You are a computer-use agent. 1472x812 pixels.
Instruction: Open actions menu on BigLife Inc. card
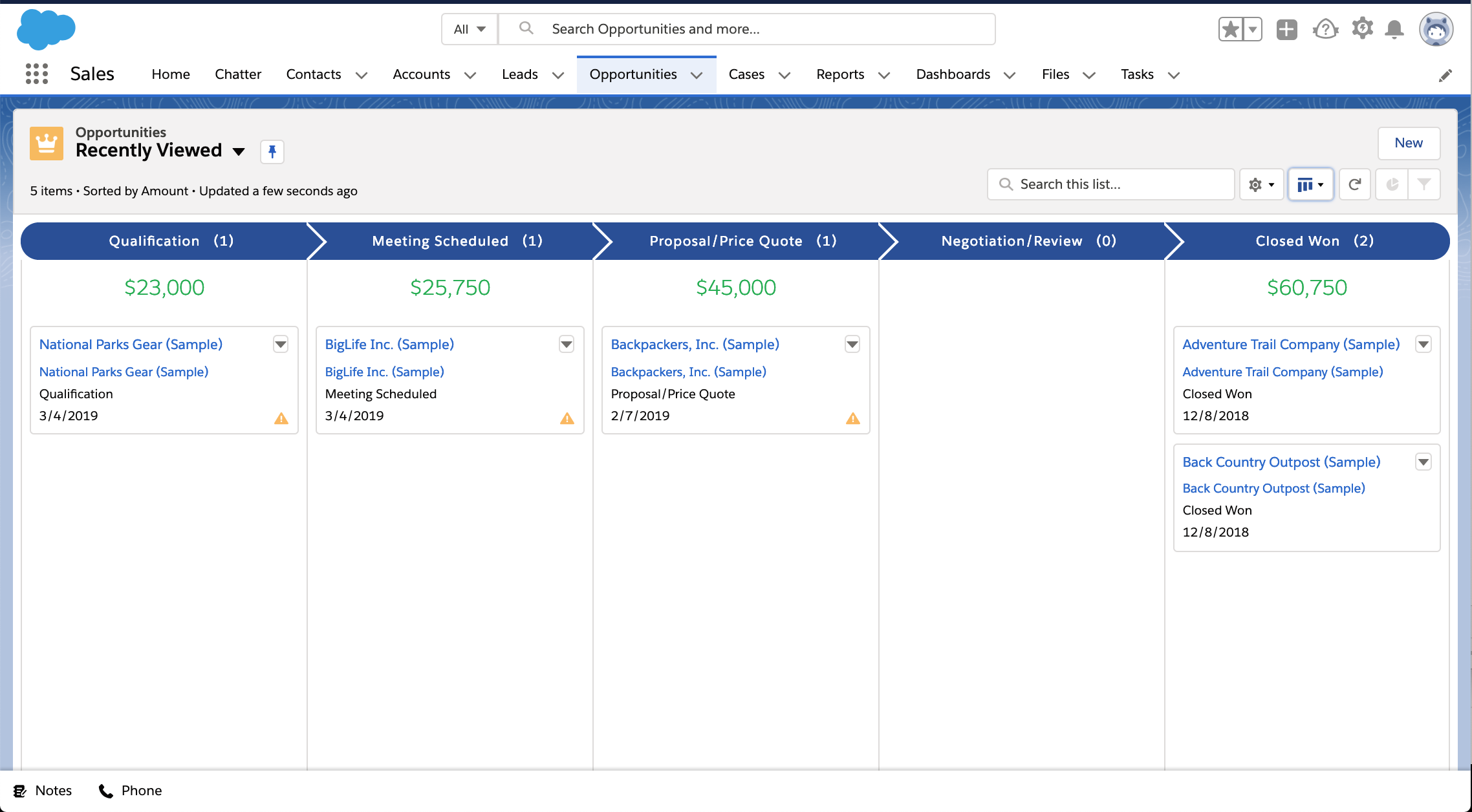coord(567,345)
